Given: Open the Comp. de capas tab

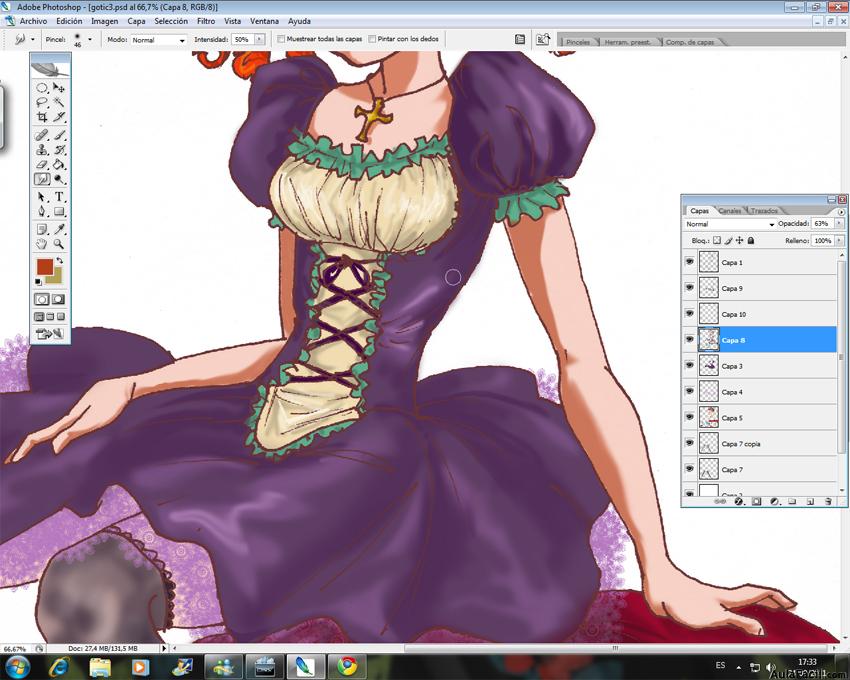Looking at the screenshot, I should point(690,42).
